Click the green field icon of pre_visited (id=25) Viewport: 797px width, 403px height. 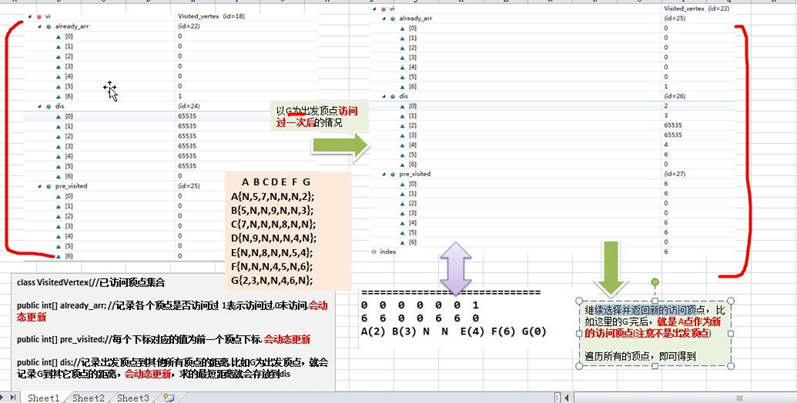tap(49, 186)
